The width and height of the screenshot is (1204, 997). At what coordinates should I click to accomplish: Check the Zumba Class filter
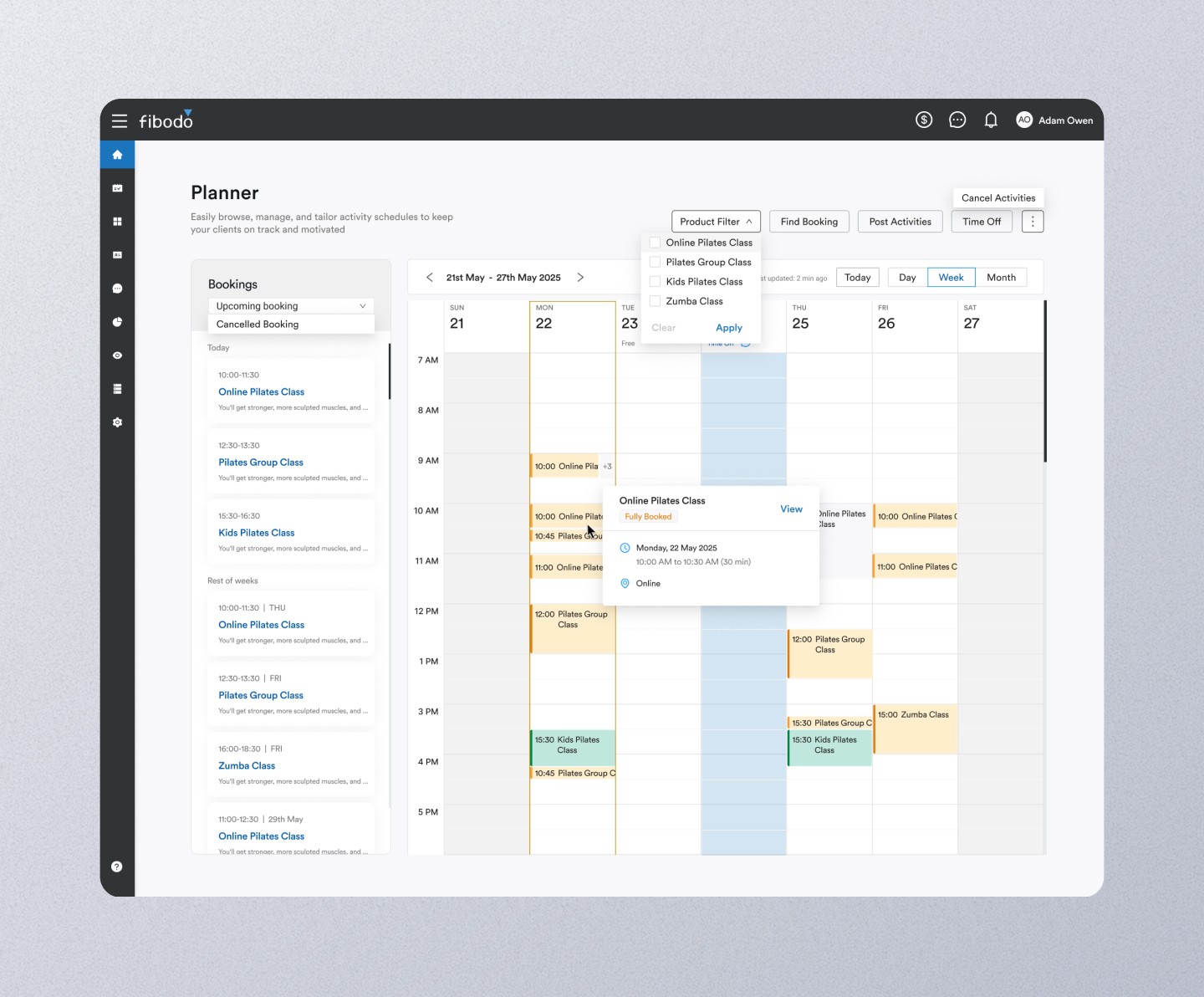[656, 301]
